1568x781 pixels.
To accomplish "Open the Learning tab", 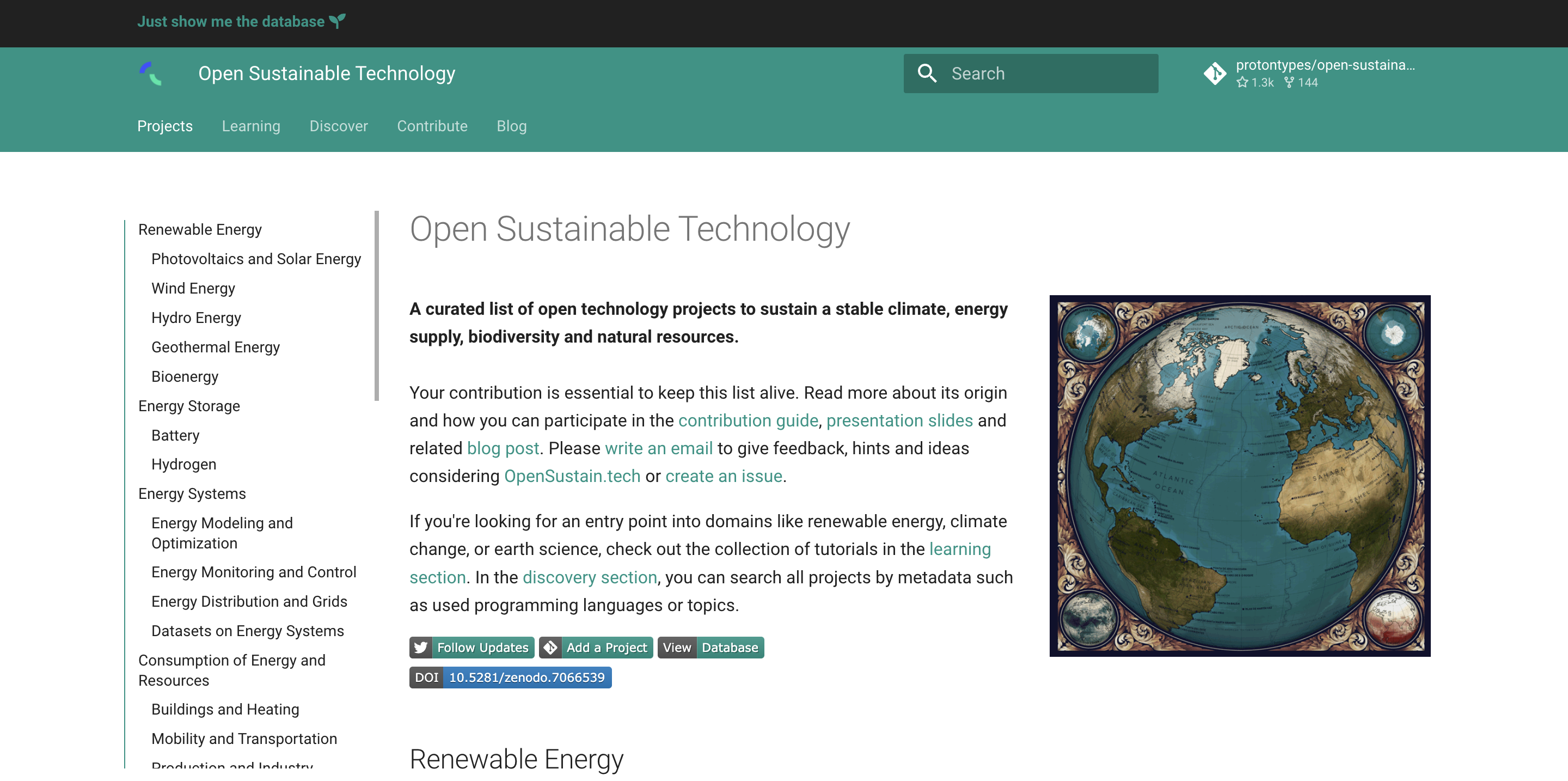I will click(x=251, y=126).
